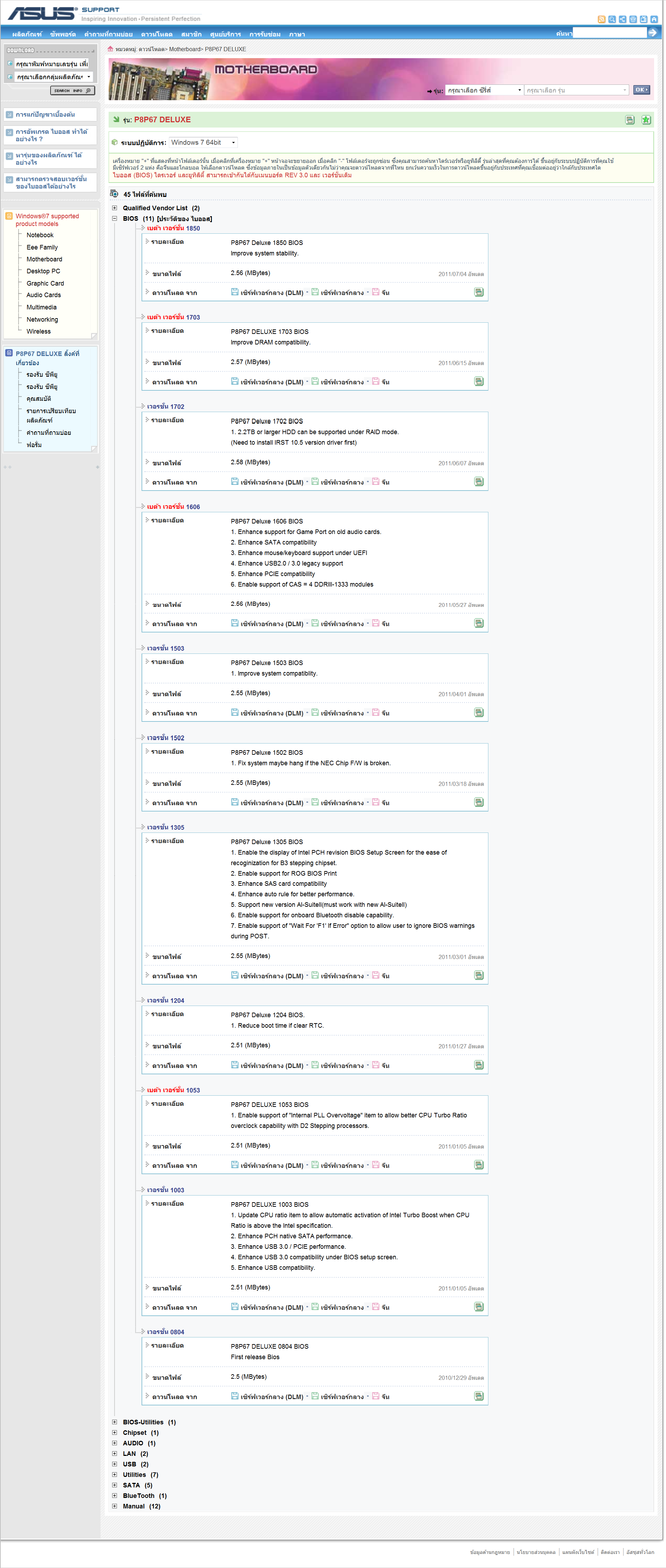Click the sitemap icon in the header
666x1568 pixels.
pos(622,20)
